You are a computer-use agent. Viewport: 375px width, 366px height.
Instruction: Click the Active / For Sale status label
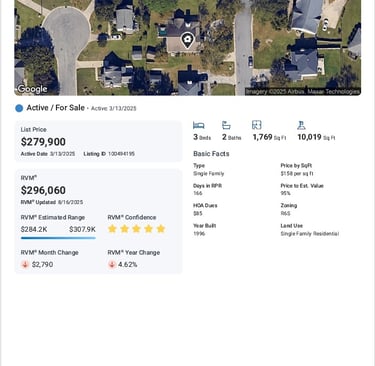click(56, 108)
